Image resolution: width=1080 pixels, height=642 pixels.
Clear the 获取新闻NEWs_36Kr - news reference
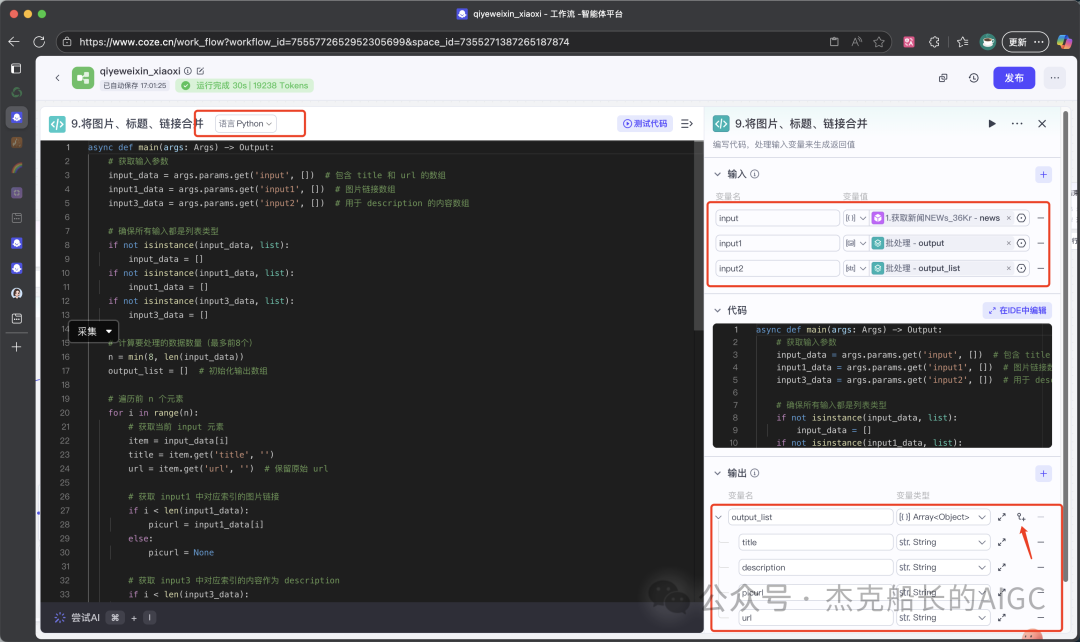[x=1009, y=218]
